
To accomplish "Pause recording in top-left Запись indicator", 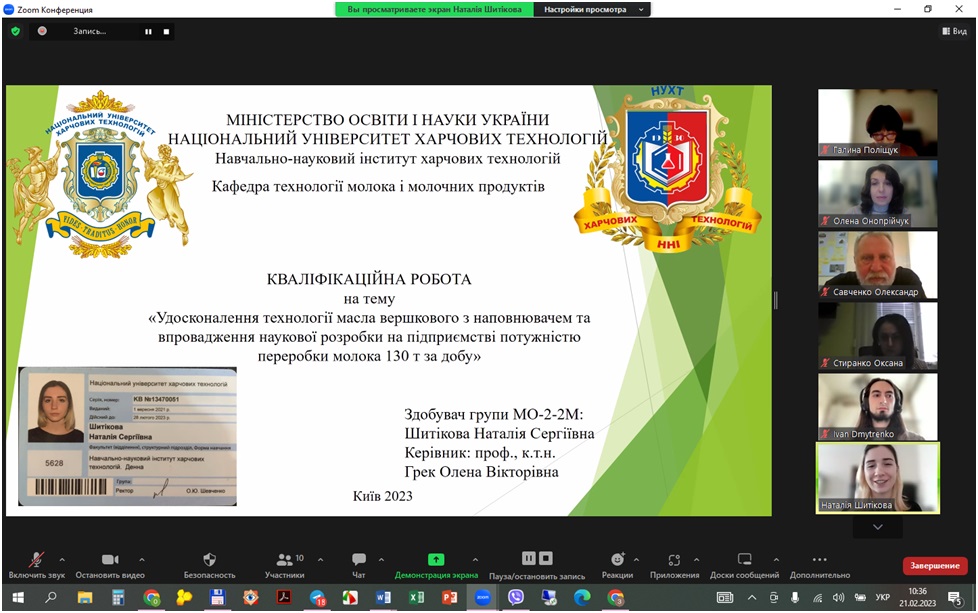I will point(148,31).
